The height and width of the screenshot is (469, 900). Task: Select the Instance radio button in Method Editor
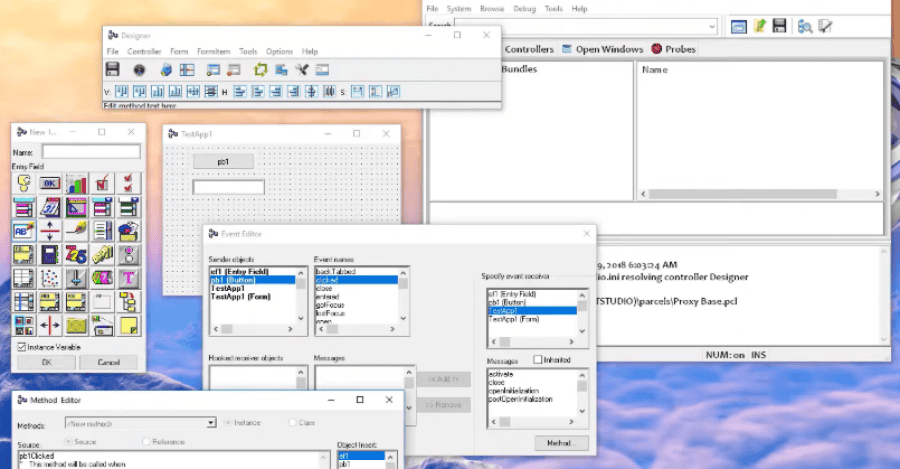(228, 423)
